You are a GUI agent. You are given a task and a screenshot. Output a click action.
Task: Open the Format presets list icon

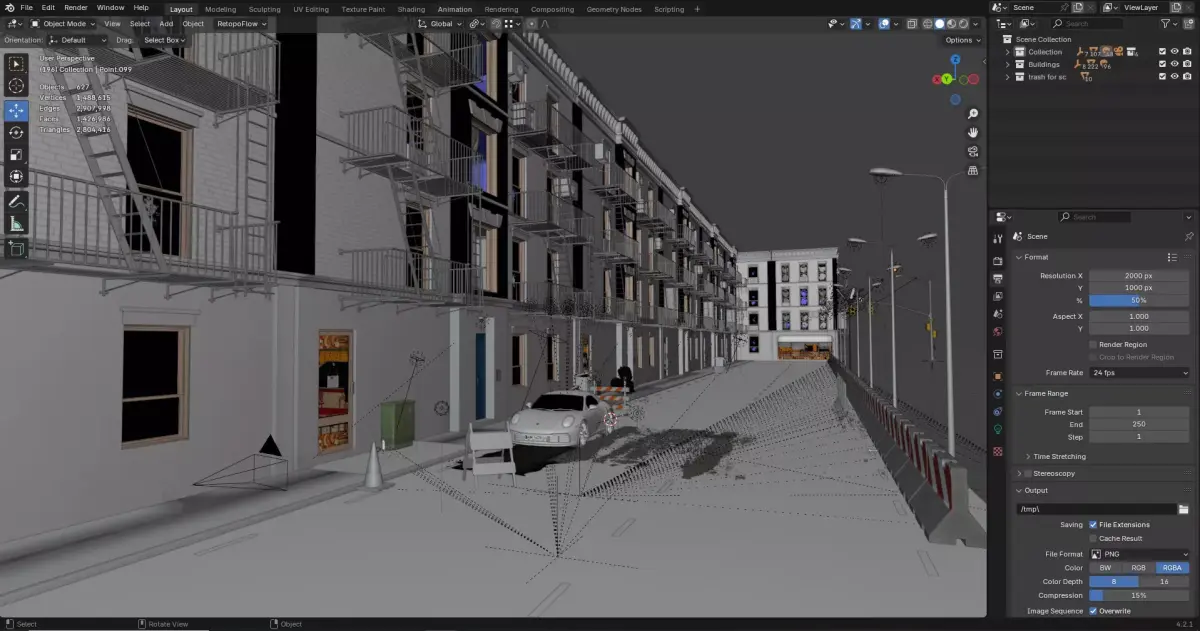click(x=1172, y=257)
